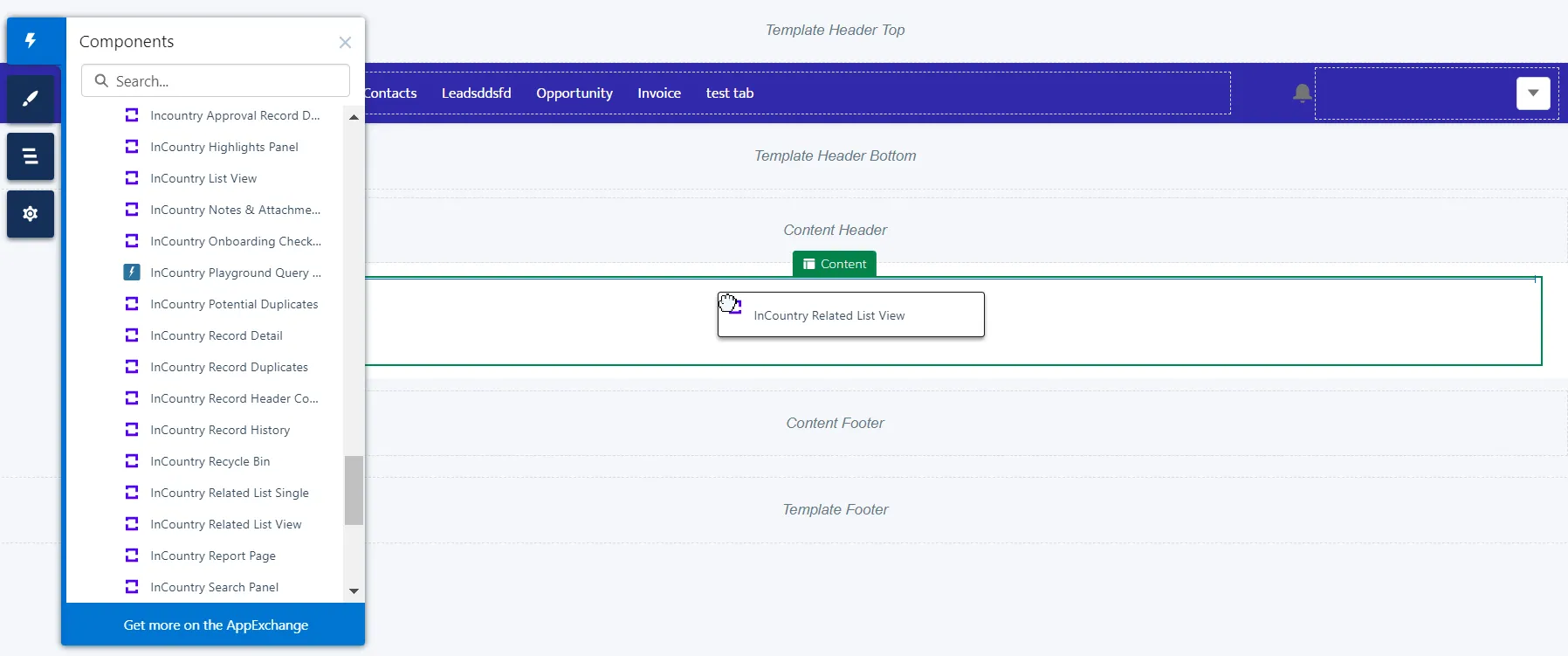Select the green Content region label
This screenshot has height=656, width=1568.
(x=834, y=264)
